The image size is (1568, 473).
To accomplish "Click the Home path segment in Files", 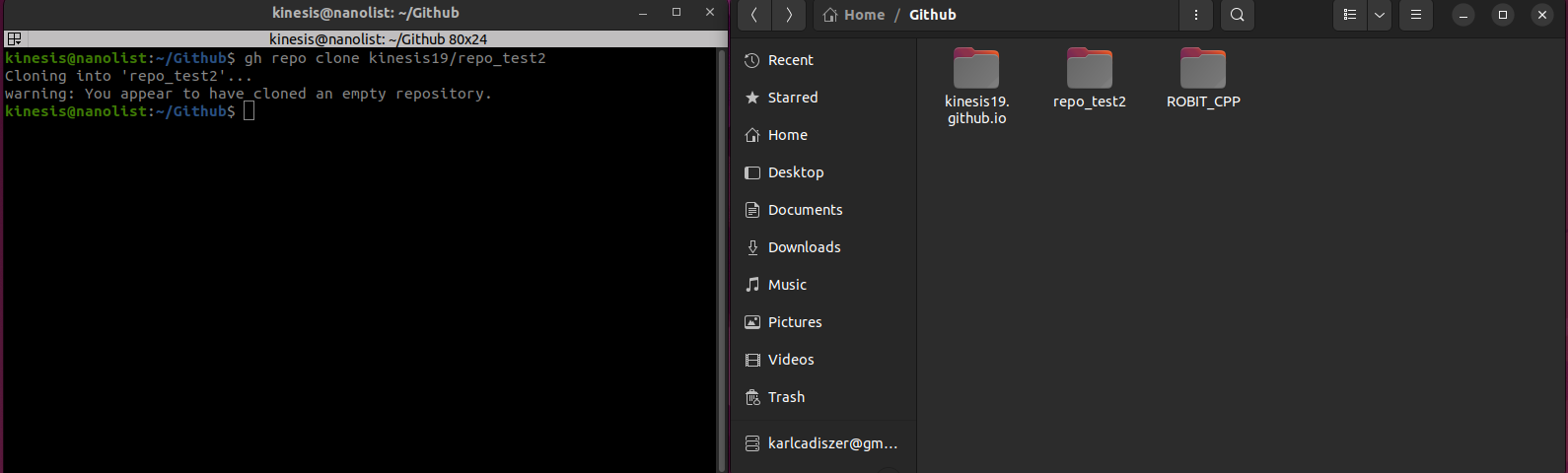I will click(x=854, y=15).
